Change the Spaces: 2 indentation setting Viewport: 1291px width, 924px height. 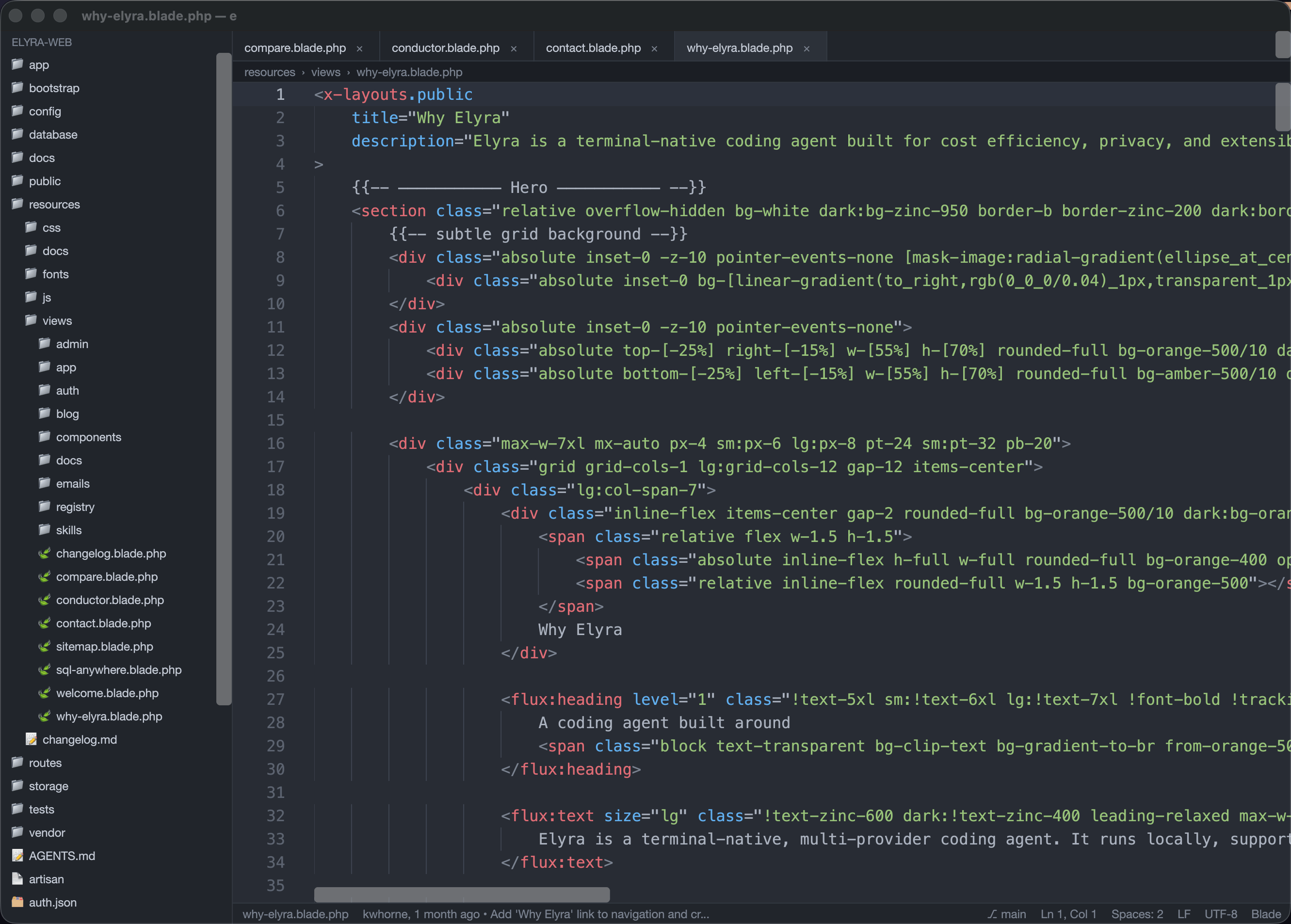[1137, 914]
